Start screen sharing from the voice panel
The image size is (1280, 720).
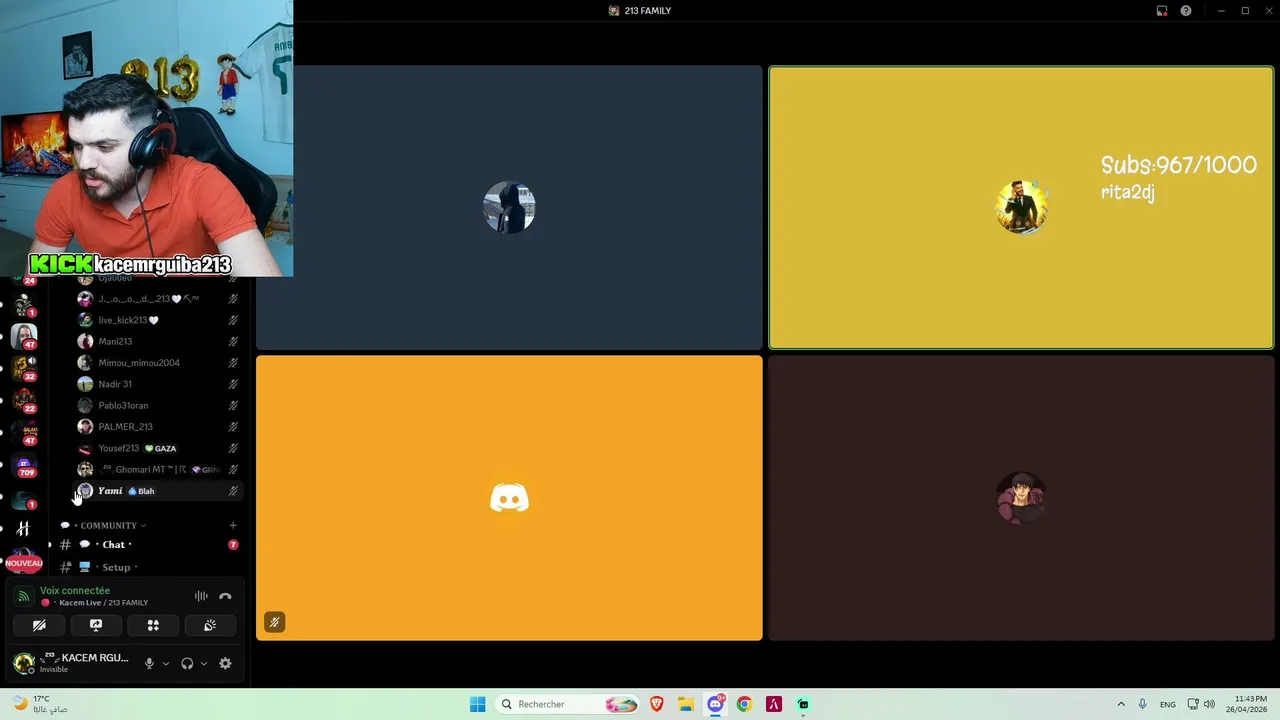click(x=96, y=625)
